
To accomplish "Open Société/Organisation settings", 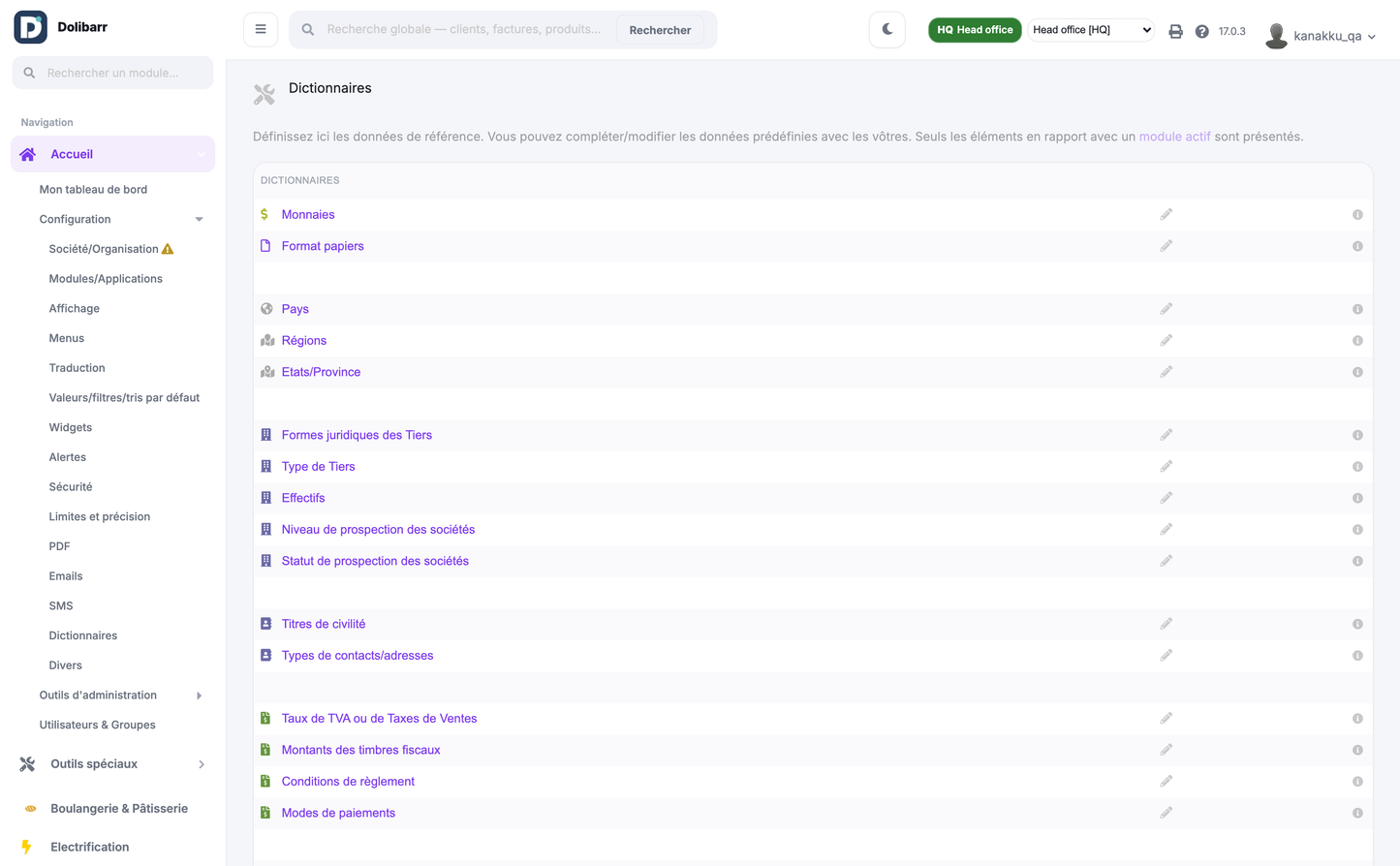I will (104, 249).
